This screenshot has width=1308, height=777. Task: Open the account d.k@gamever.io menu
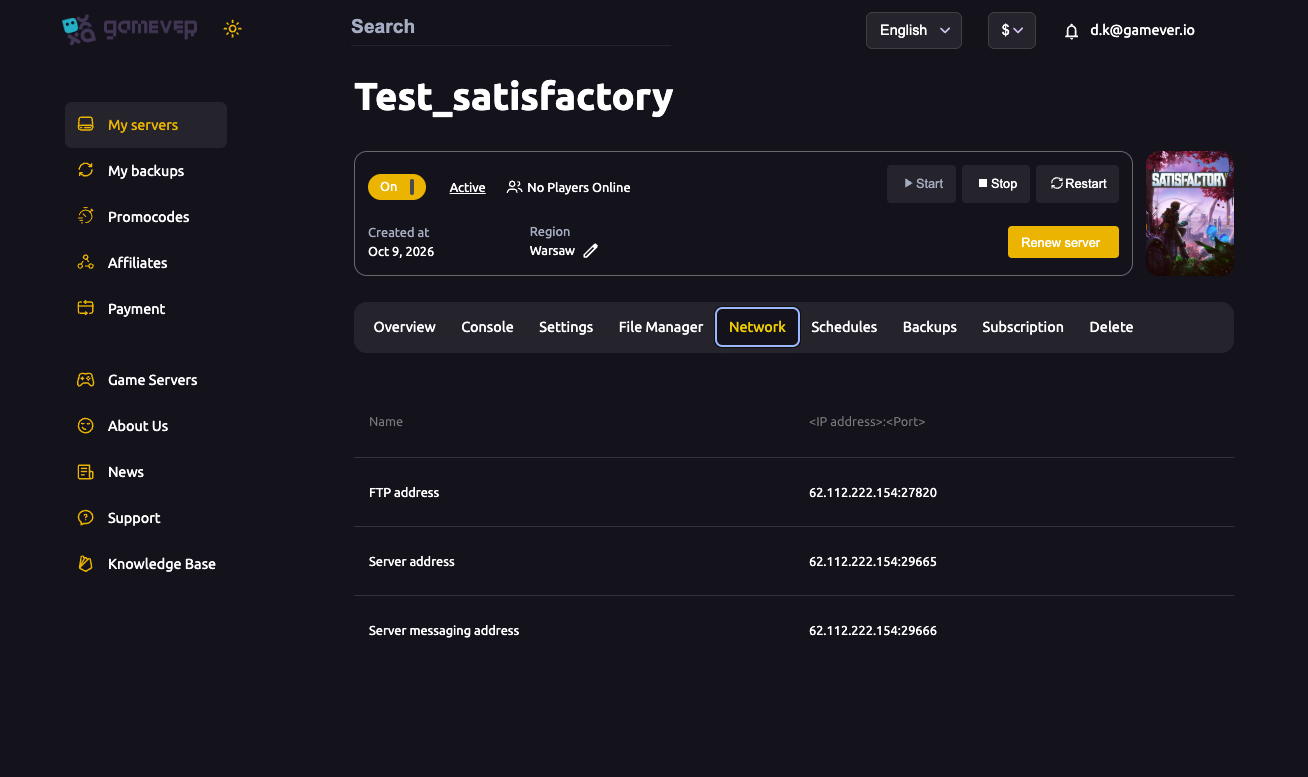coord(1142,30)
